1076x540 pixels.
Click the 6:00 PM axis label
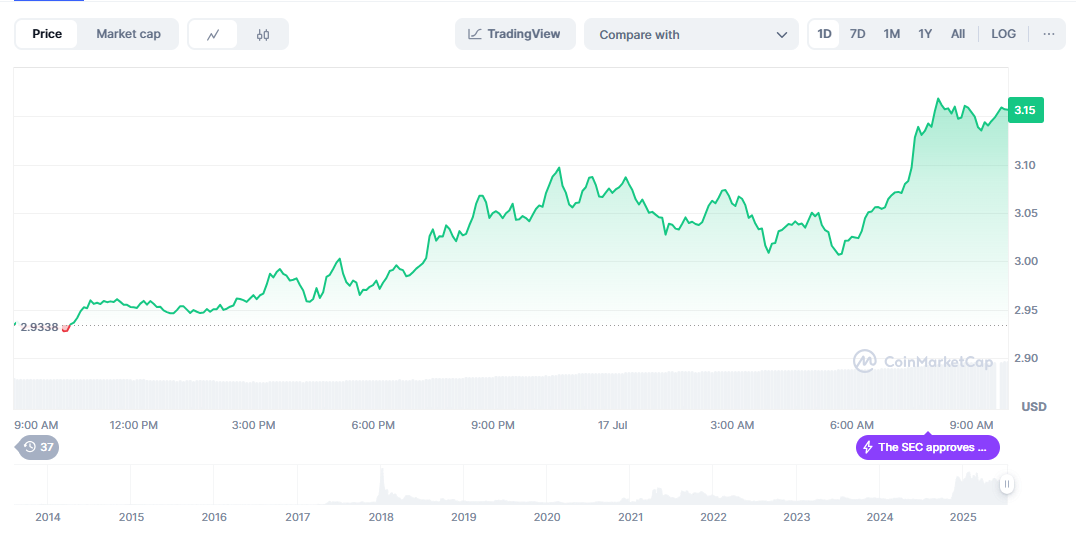tap(373, 425)
